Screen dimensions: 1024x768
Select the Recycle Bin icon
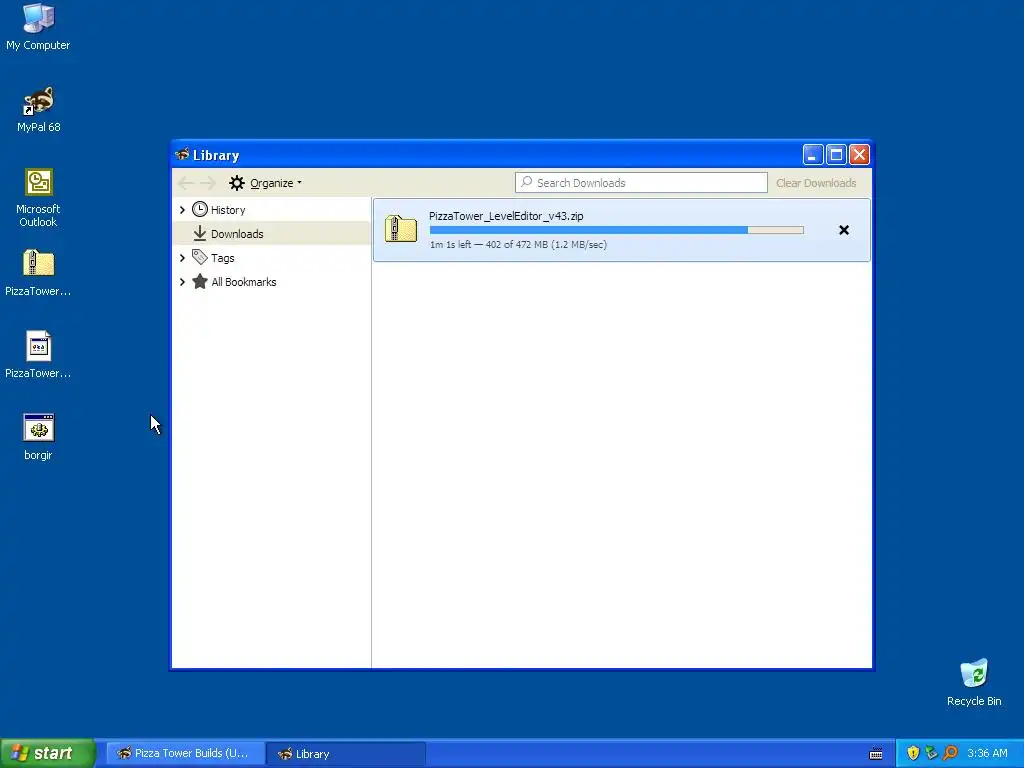974,682
